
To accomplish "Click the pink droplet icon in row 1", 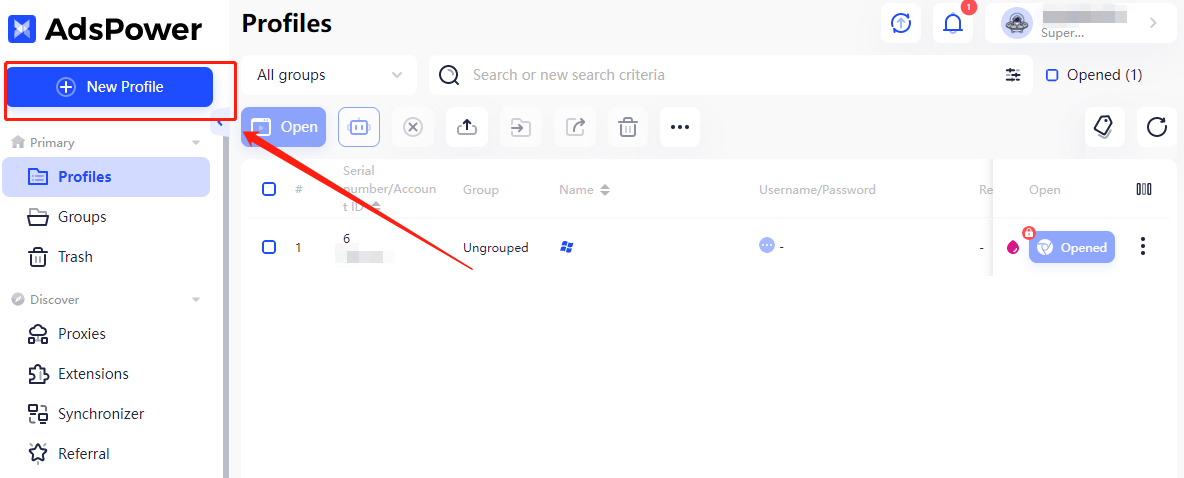I will point(1013,247).
